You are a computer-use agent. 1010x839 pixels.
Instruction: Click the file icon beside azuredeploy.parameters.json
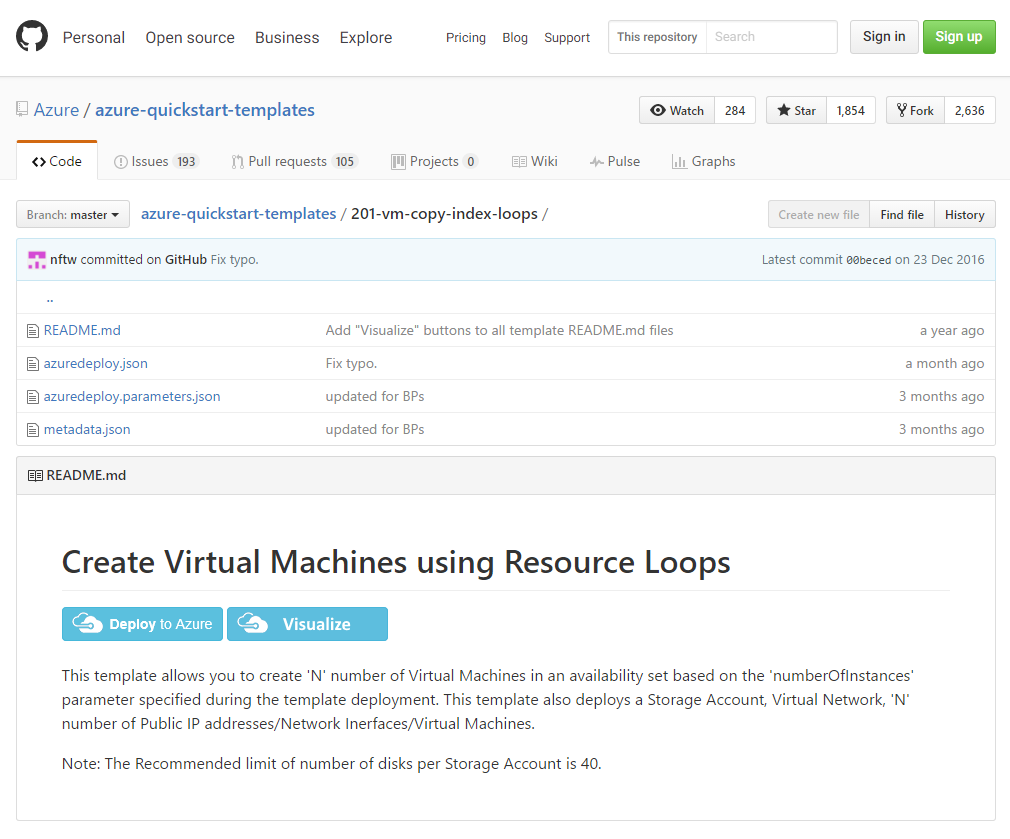(33, 397)
